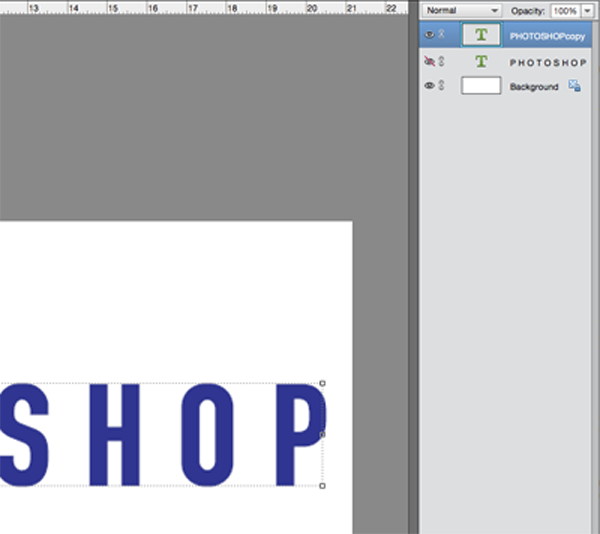Image resolution: width=600 pixels, height=534 pixels.
Task: Click the blue letter P on canvas
Action: (301, 435)
